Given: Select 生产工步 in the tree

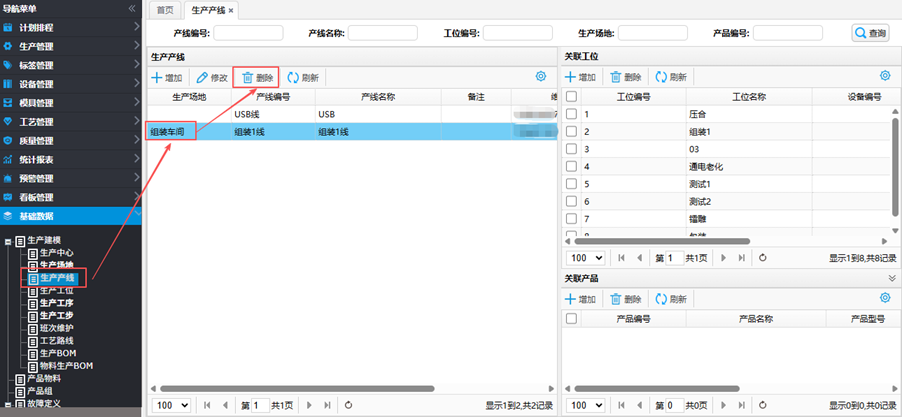Looking at the screenshot, I should 56,315.
